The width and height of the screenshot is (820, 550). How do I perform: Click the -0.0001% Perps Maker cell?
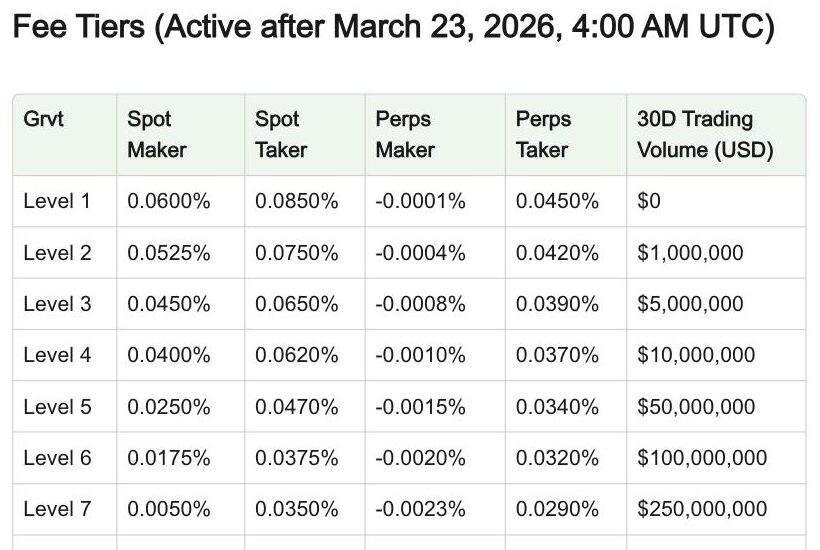pos(420,201)
